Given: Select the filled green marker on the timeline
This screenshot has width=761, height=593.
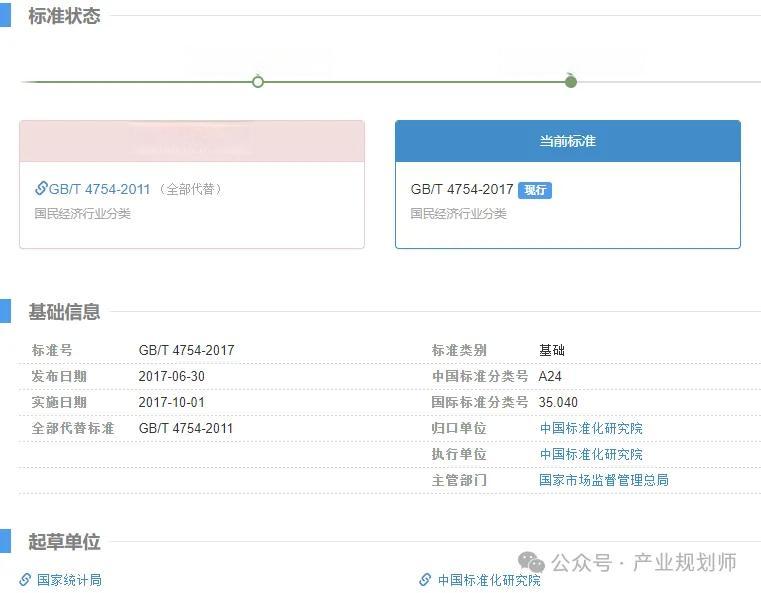Looking at the screenshot, I should 571,81.
